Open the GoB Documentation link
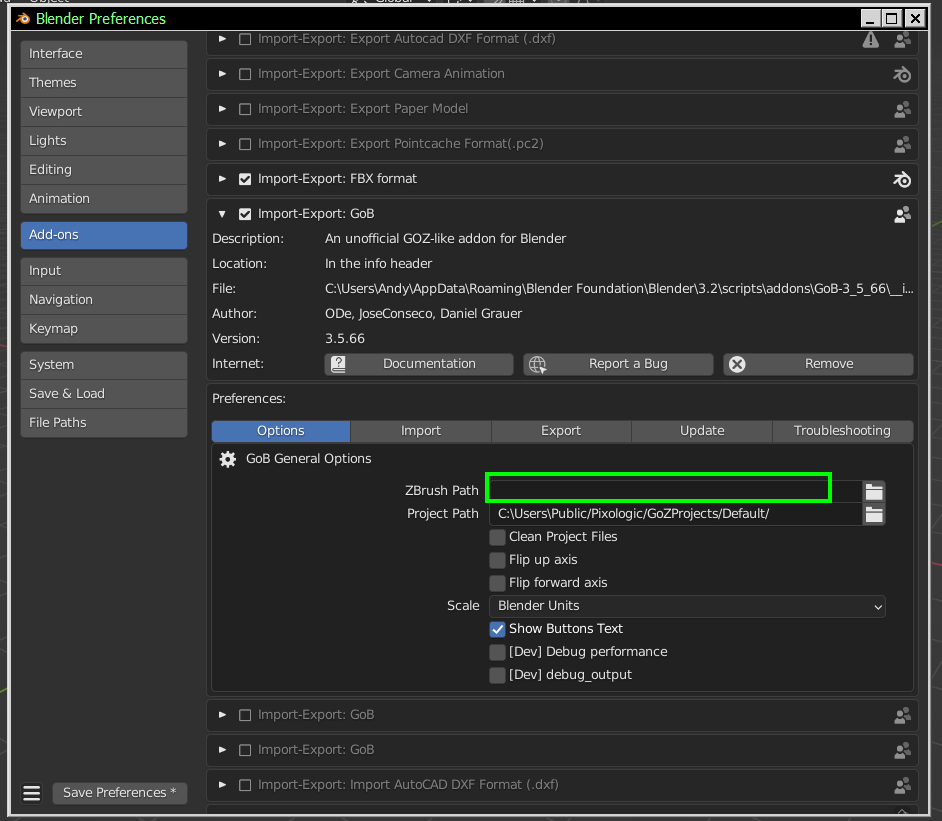The image size is (942, 821). [x=419, y=364]
